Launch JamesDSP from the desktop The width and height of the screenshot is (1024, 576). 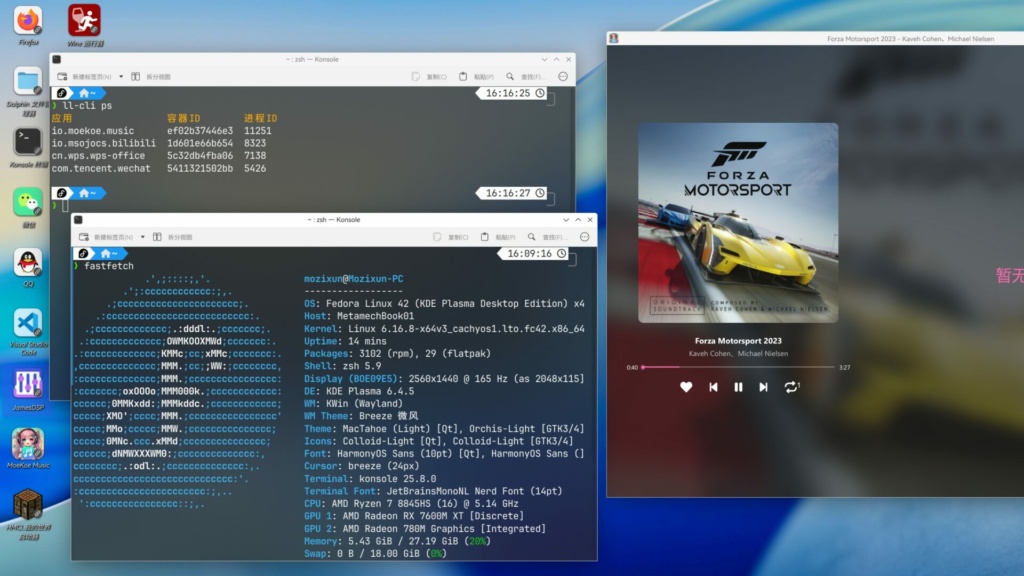[28, 384]
